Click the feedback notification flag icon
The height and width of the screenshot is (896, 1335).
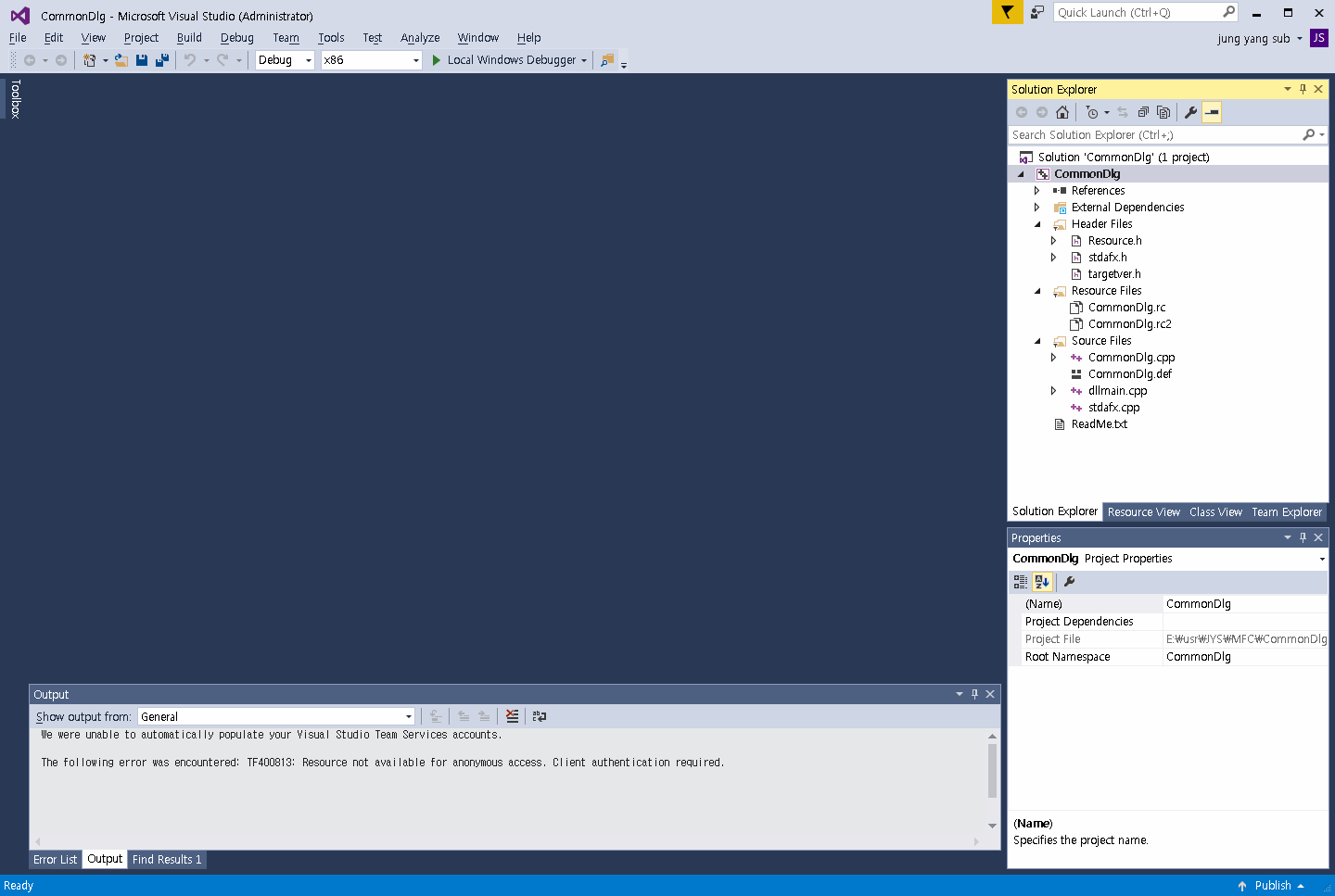pyautogui.click(x=1007, y=12)
